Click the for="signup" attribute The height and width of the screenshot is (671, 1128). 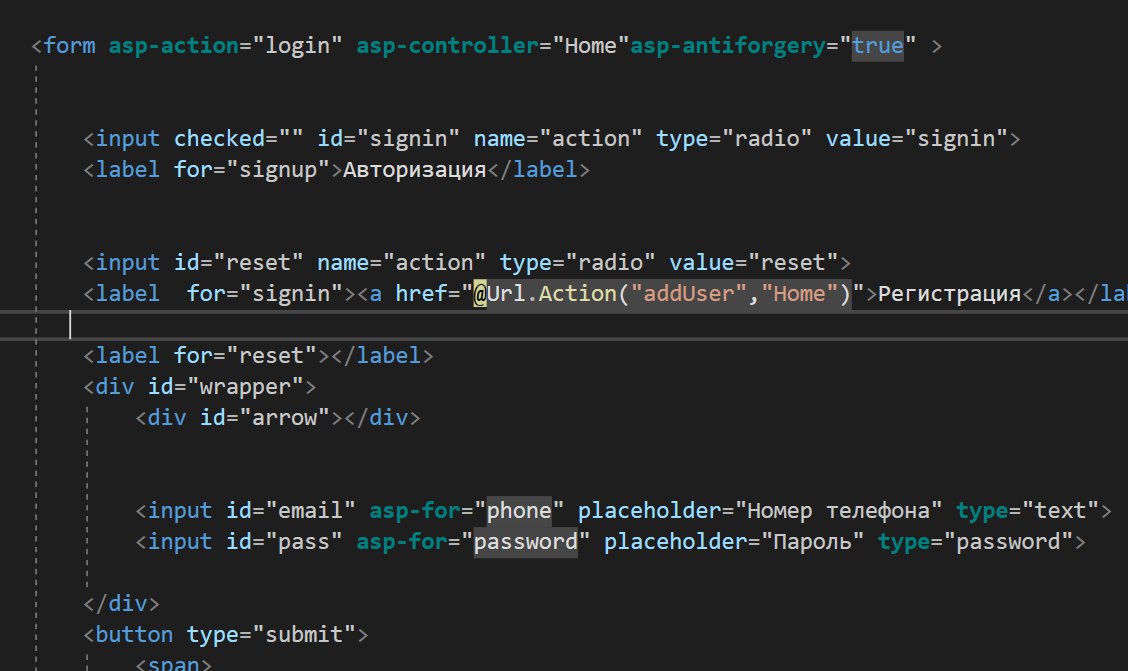(252, 170)
